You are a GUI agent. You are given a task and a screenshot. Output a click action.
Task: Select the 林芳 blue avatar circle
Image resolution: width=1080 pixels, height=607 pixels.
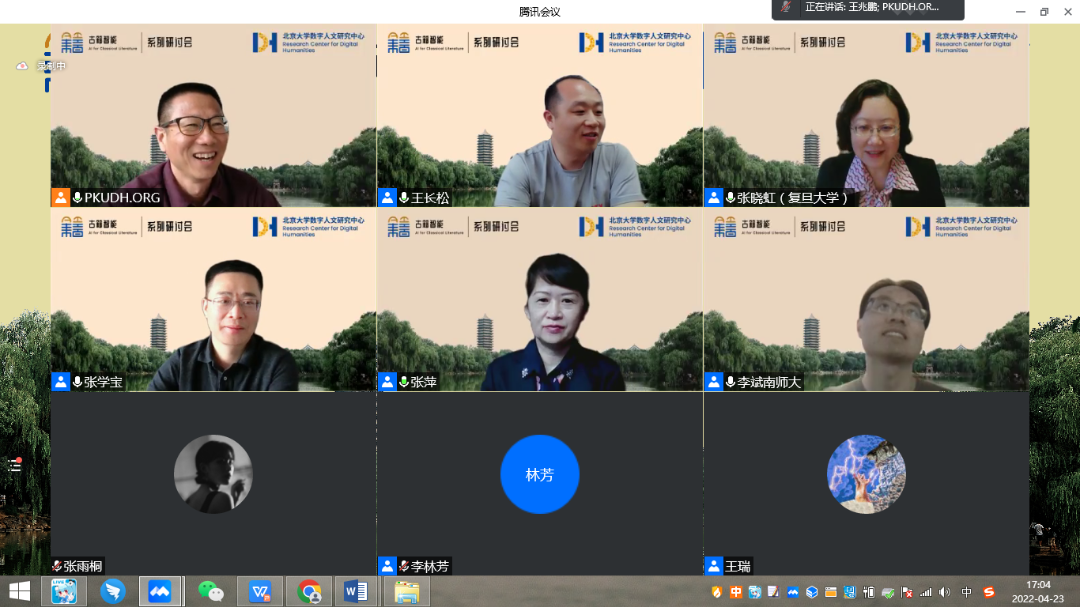click(539, 474)
